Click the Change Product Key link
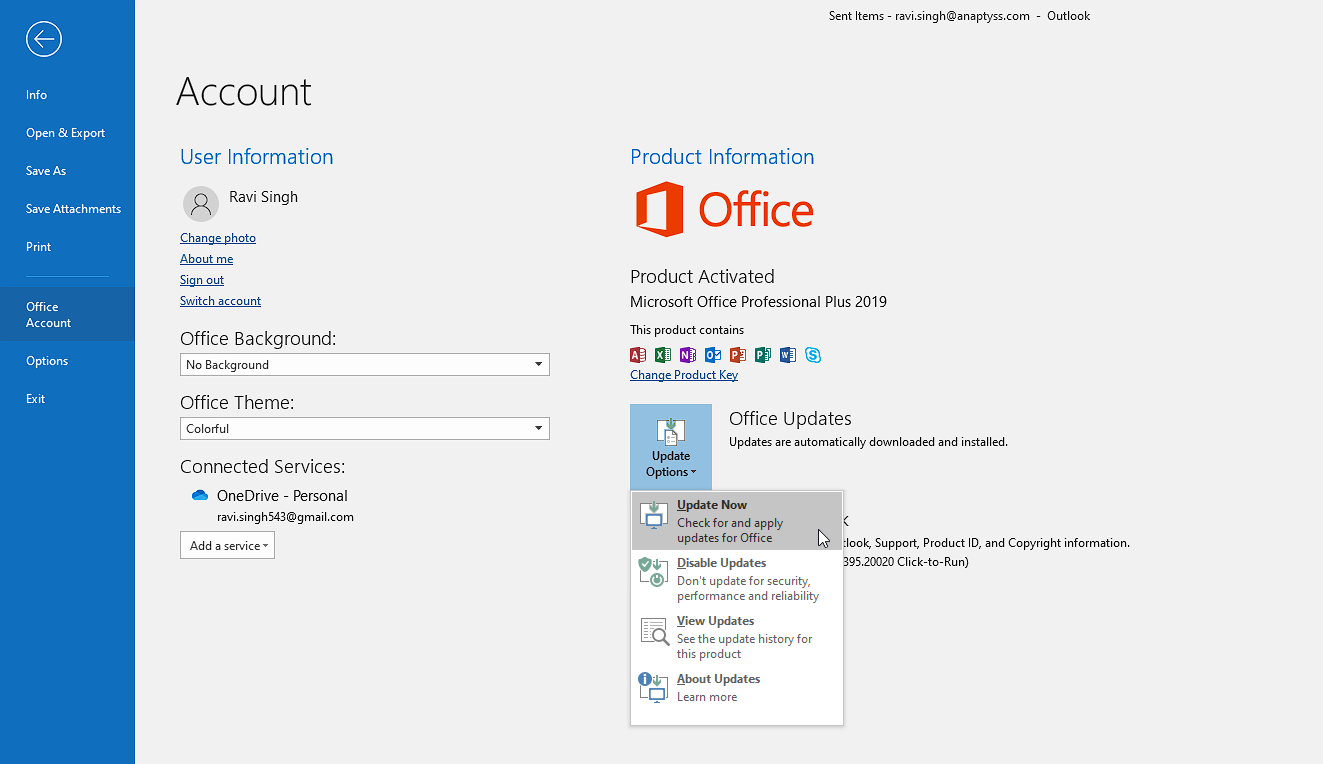 pos(684,375)
